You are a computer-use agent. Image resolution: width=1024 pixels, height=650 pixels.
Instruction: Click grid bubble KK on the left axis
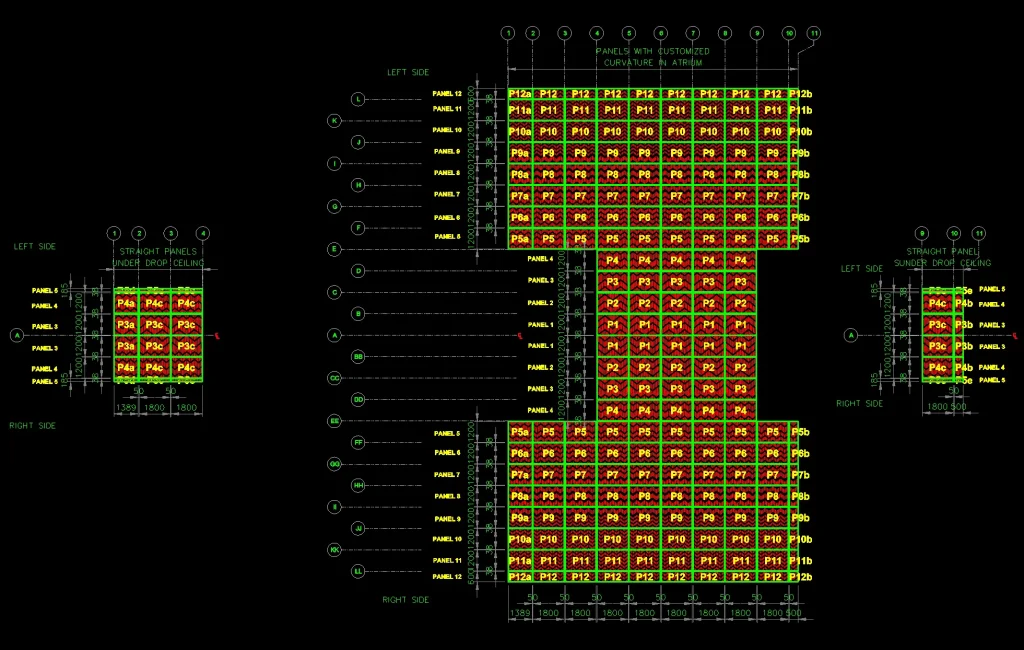(335, 550)
